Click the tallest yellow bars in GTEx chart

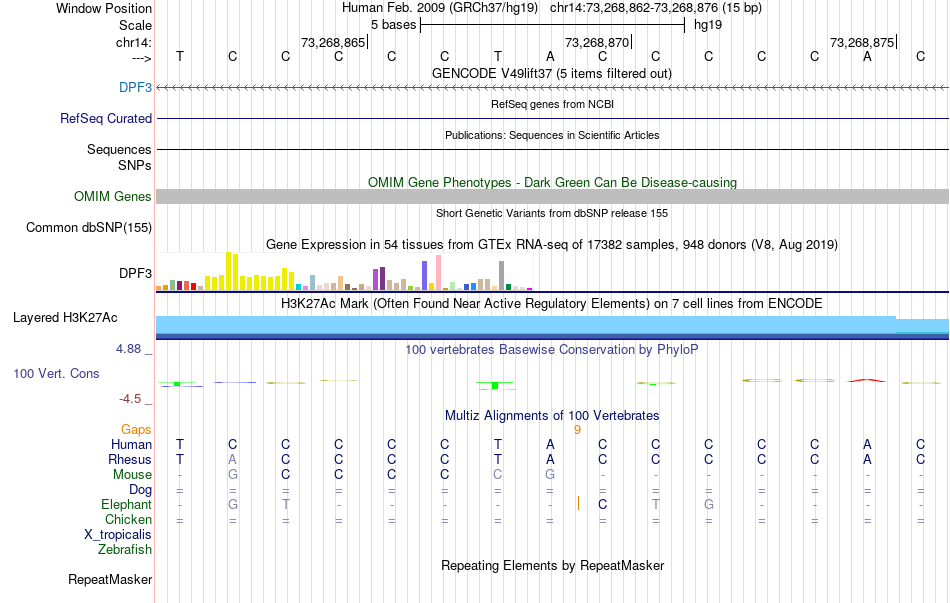click(x=231, y=271)
